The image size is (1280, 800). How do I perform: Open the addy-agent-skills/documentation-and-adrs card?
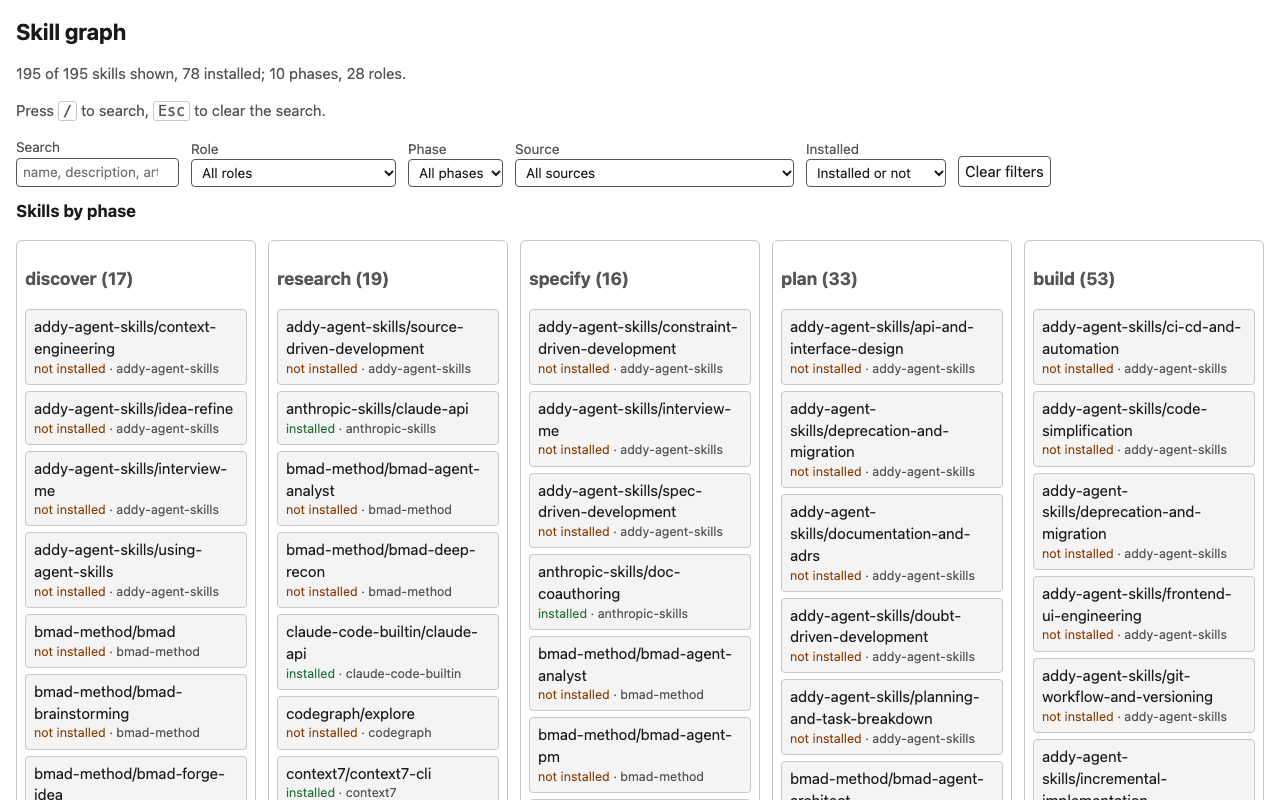tap(892, 543)
